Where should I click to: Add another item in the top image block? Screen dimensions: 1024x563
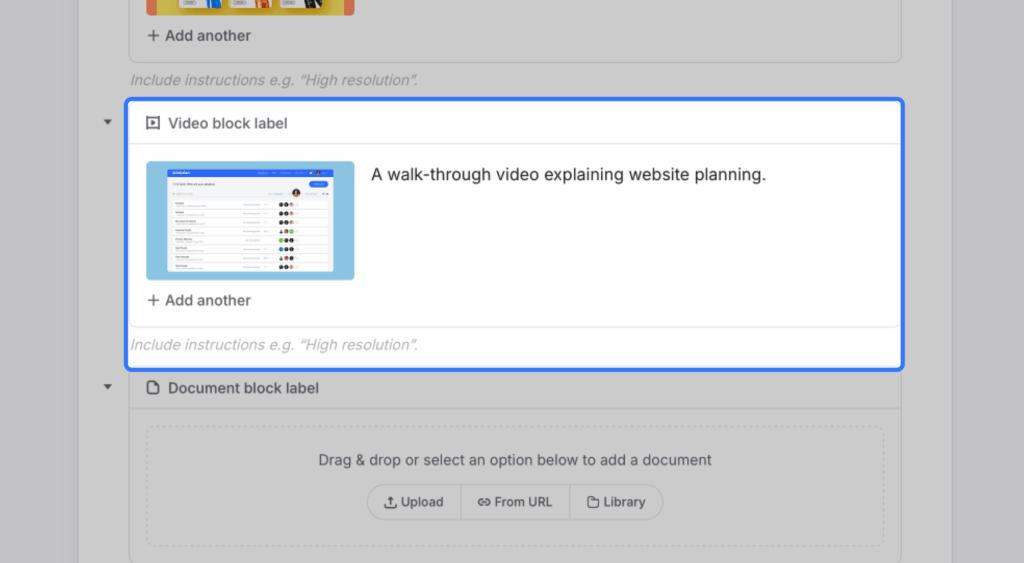pyautogui.click(x=199, y=36)
